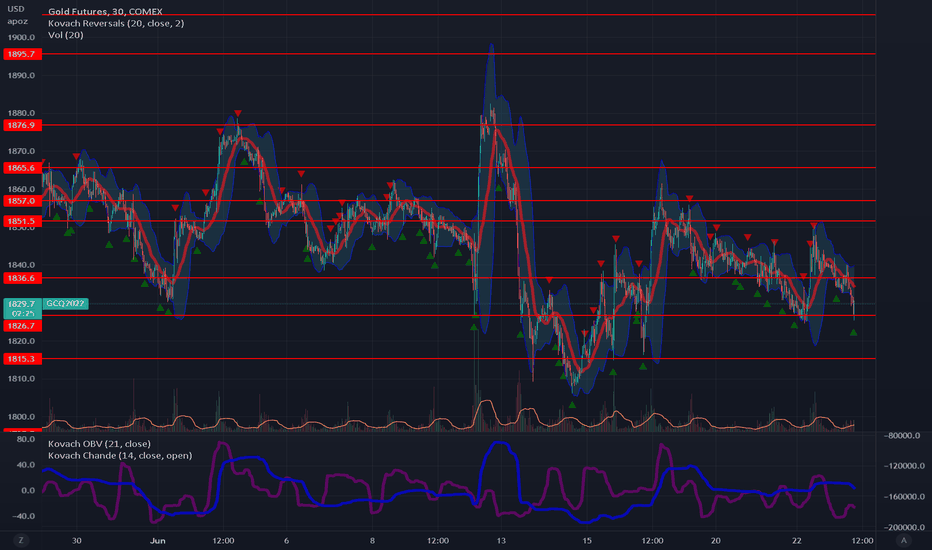The width and height of the screenshot is (932, 550).
Task: Toggle the A auto-scale button
Action: coord(903,540)
